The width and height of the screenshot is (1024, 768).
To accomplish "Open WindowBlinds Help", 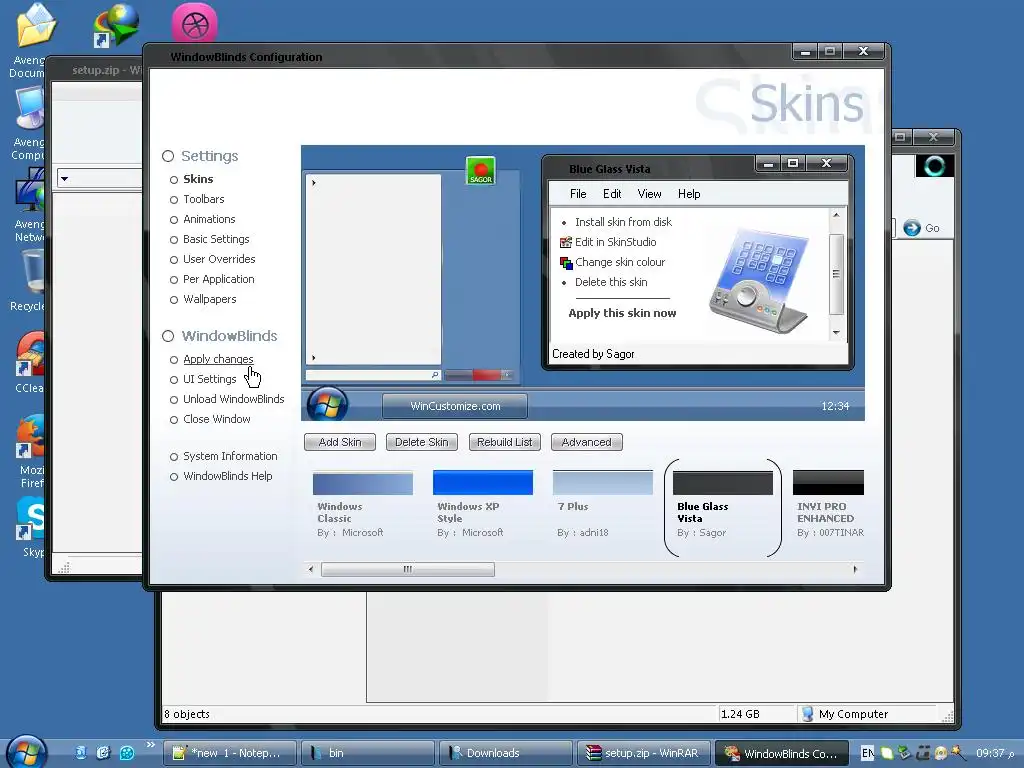I will [x=227, y=476].
